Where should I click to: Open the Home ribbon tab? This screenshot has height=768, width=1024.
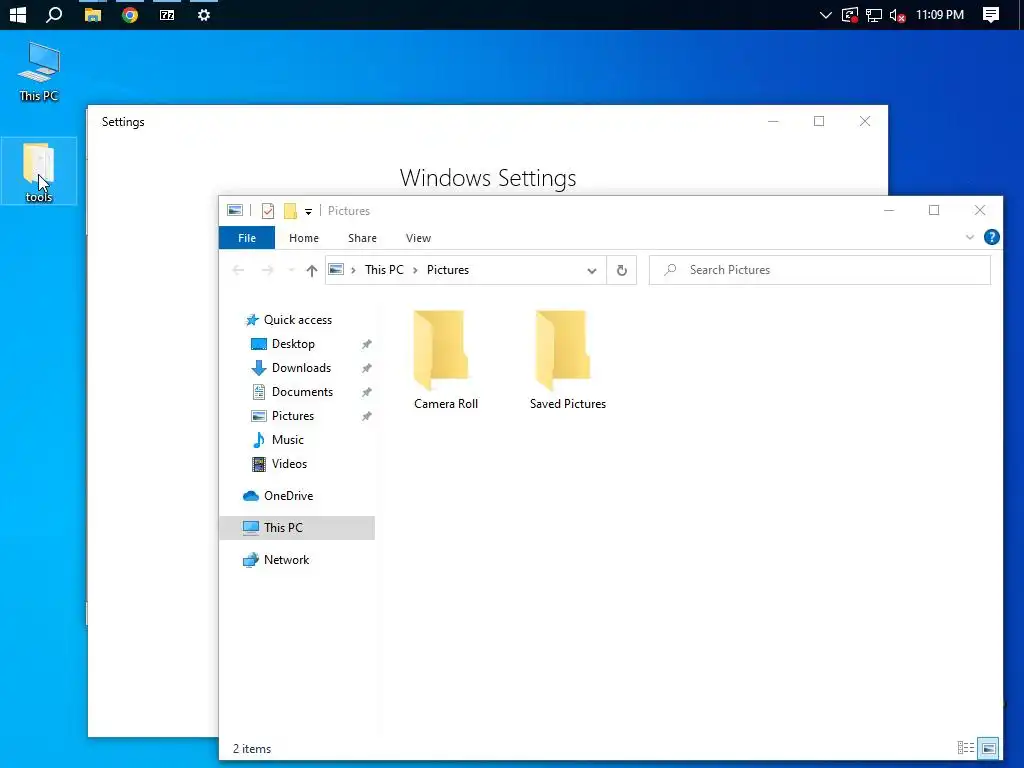click(x=304, y=238)
